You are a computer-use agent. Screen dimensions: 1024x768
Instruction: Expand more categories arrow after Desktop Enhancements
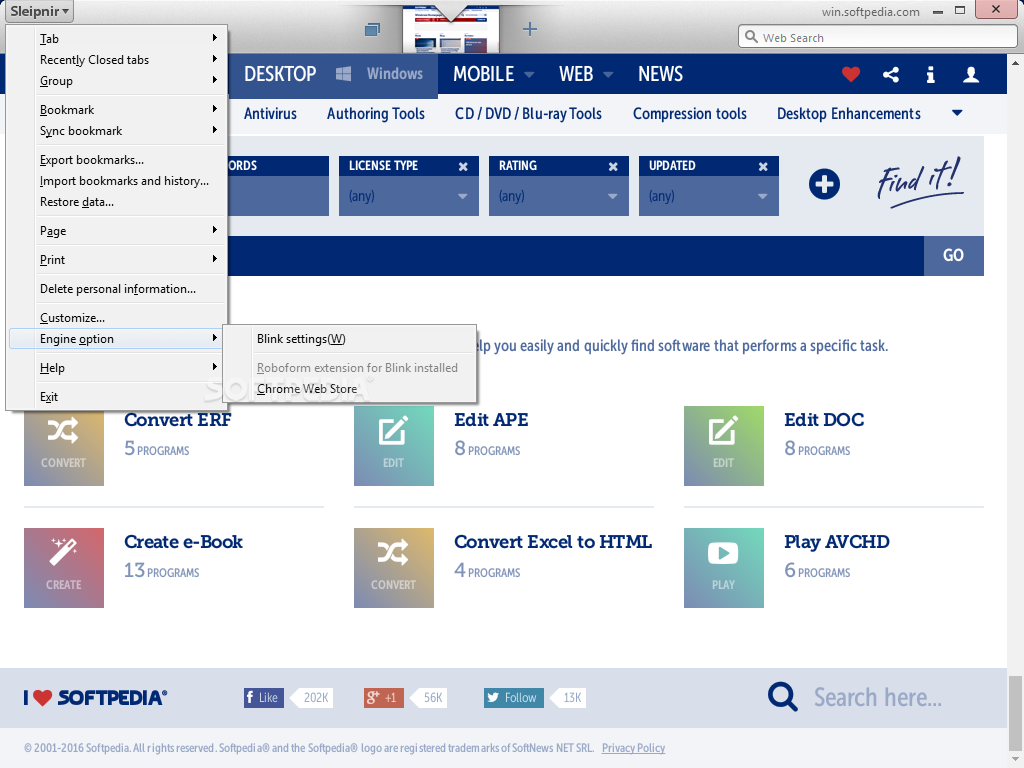tap(957, 113)
